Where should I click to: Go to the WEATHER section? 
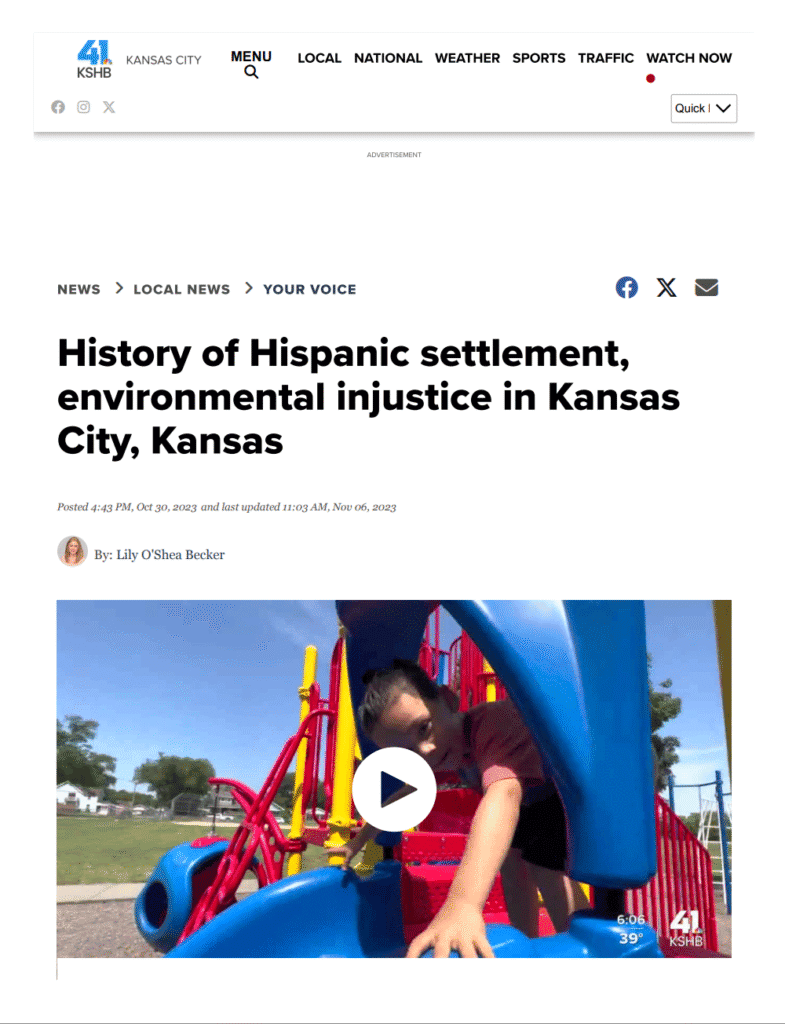(x=468, y=58)
